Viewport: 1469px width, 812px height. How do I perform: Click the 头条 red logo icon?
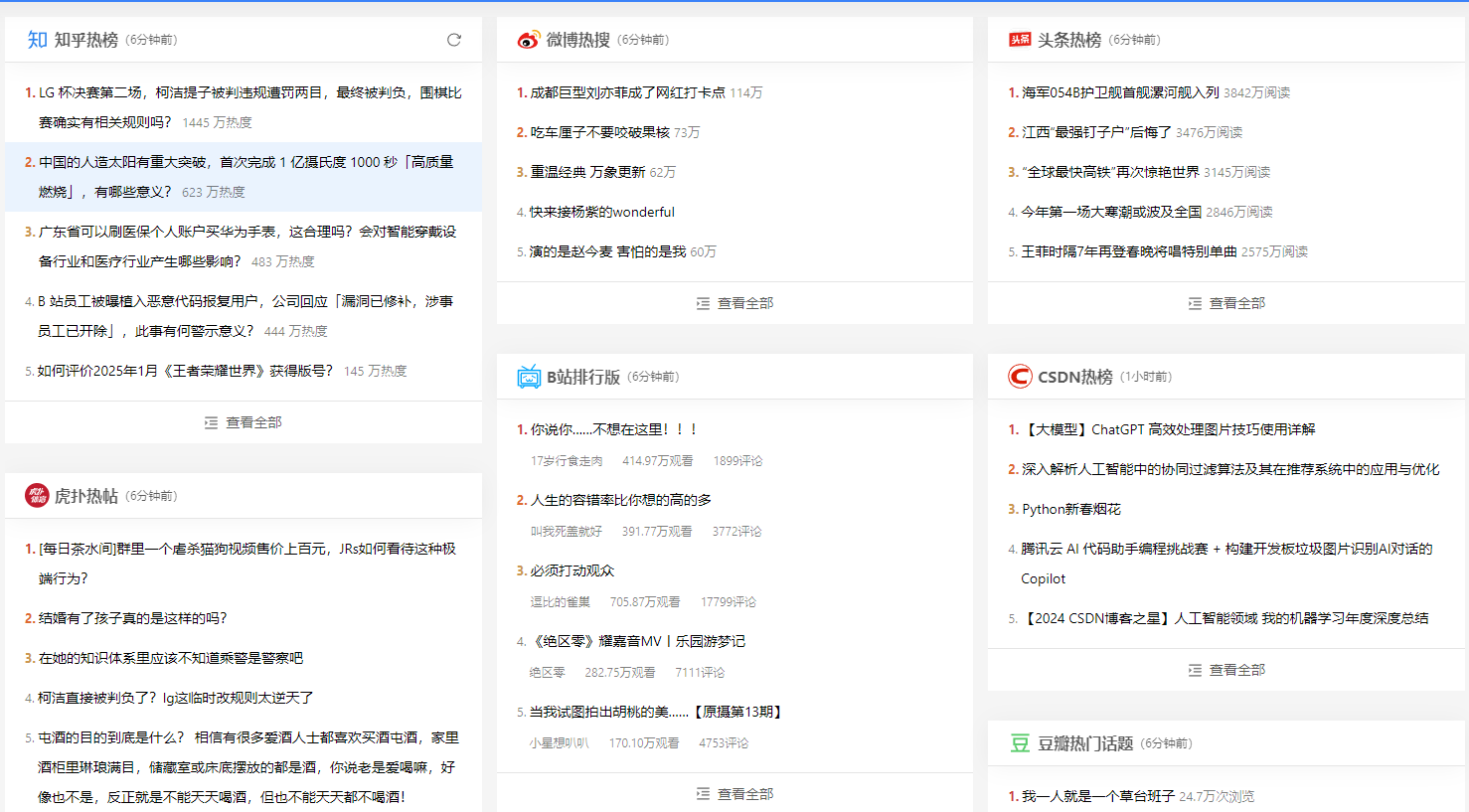click(x=1020, y=40)
